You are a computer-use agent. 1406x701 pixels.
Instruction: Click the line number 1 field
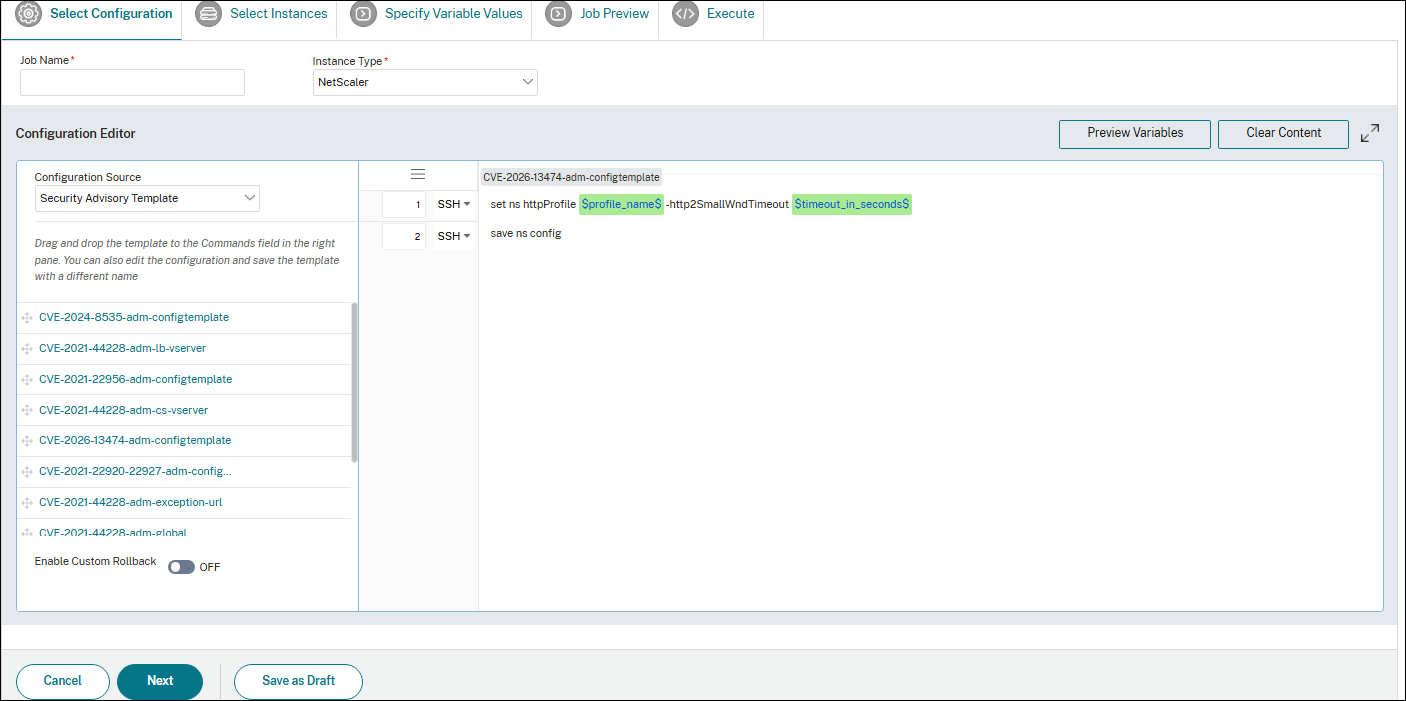click(404, 204)
